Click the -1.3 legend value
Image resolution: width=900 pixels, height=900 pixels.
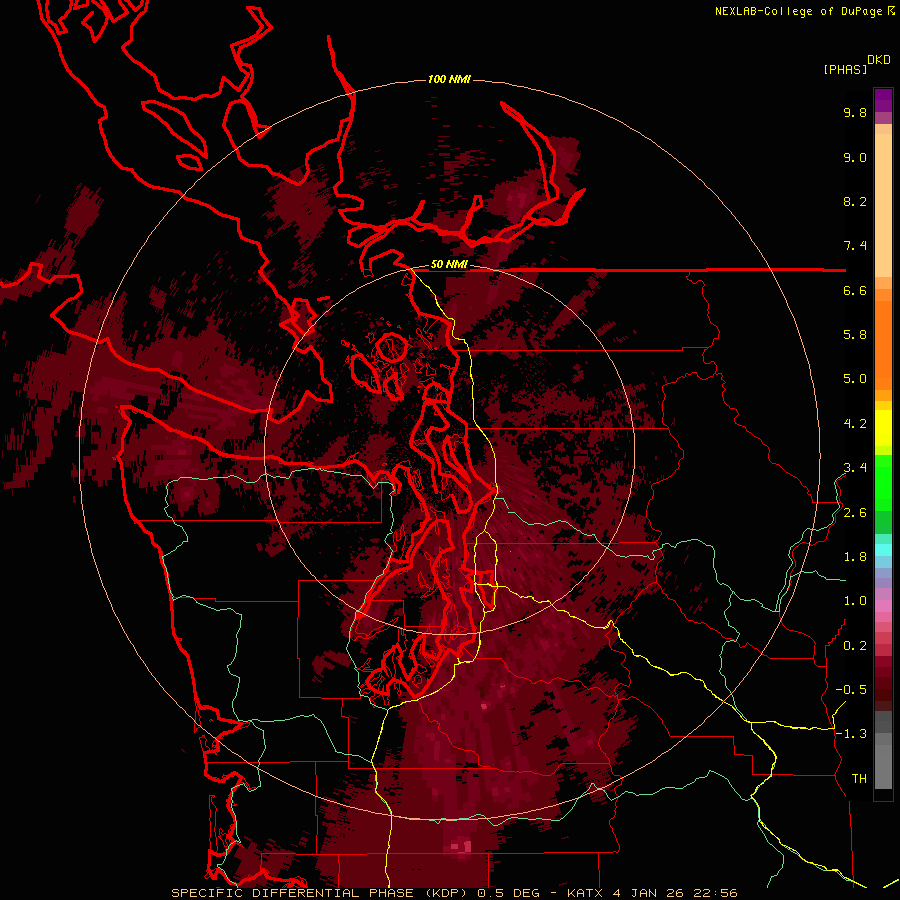pos(851,734)
